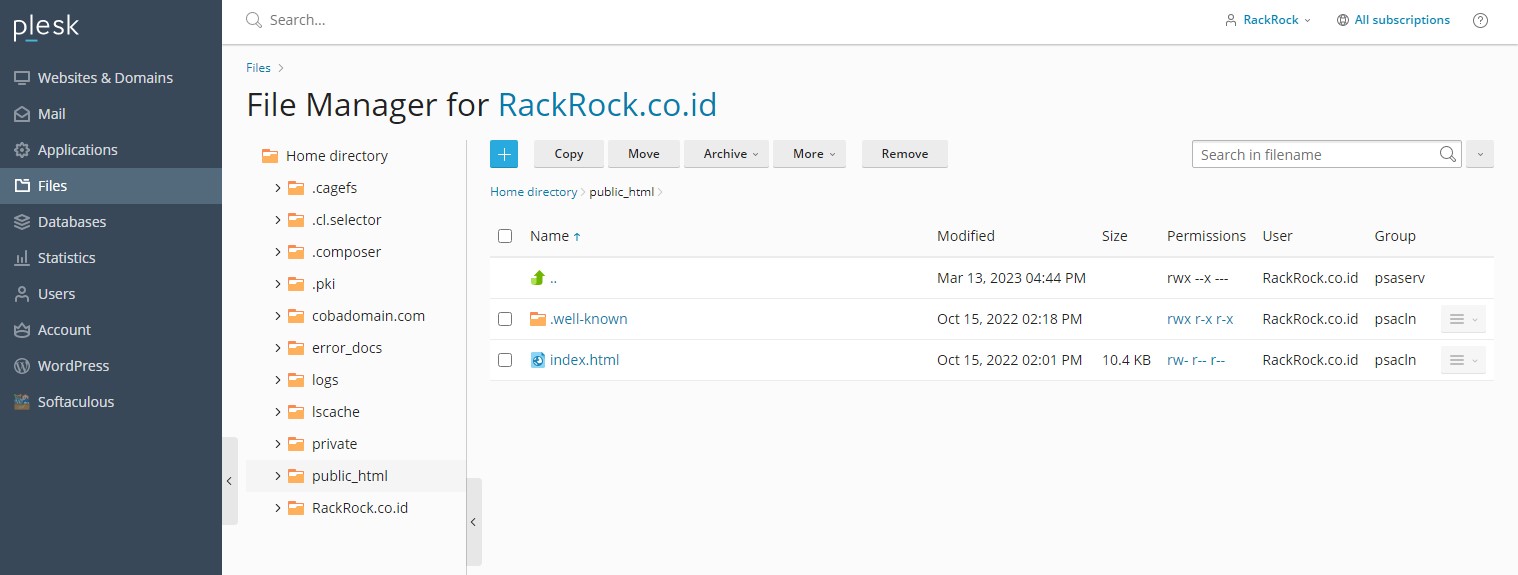Viewport: 1518px width, 575px height.
Task: Open All subscriptions link
Action: click(1402, 20)
